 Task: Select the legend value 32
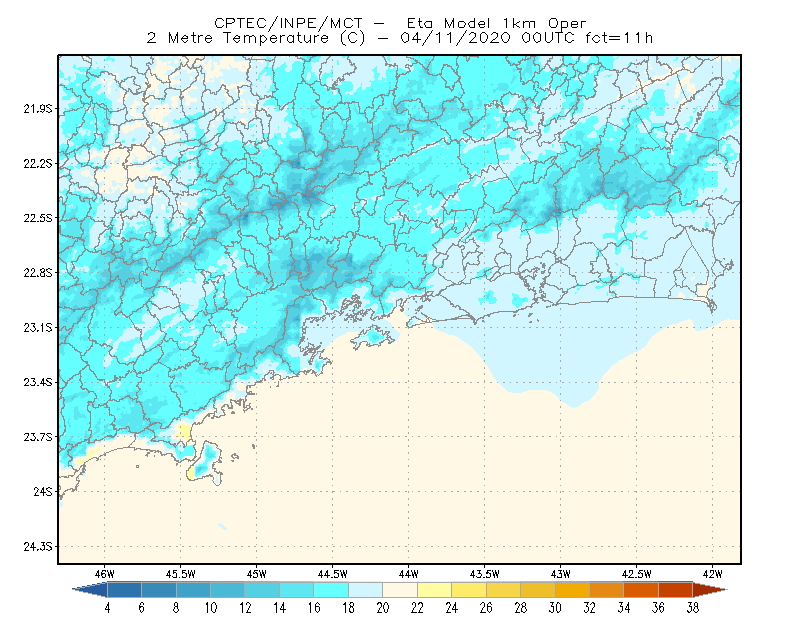589,608
